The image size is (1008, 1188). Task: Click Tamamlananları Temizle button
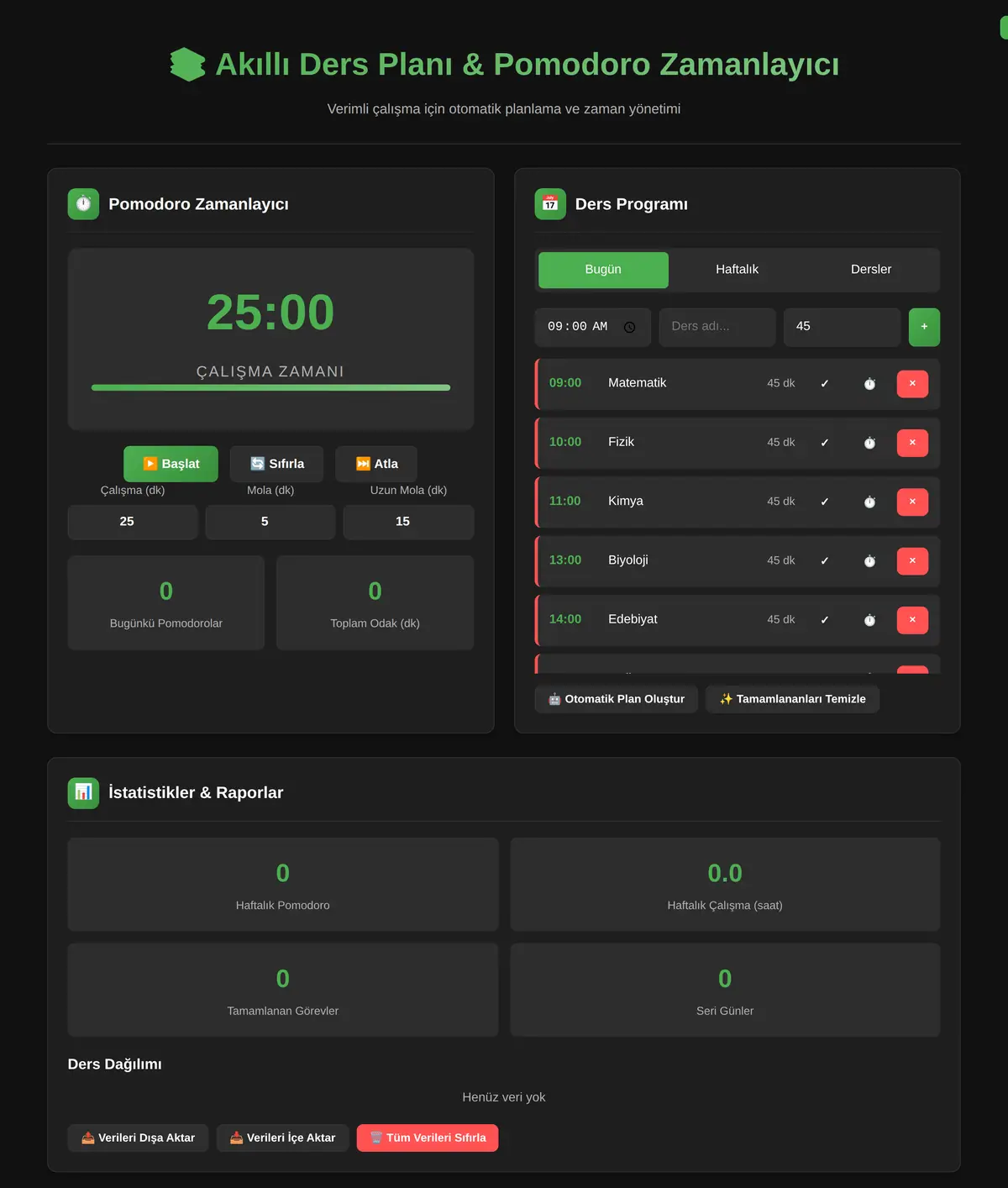[793, 699]
